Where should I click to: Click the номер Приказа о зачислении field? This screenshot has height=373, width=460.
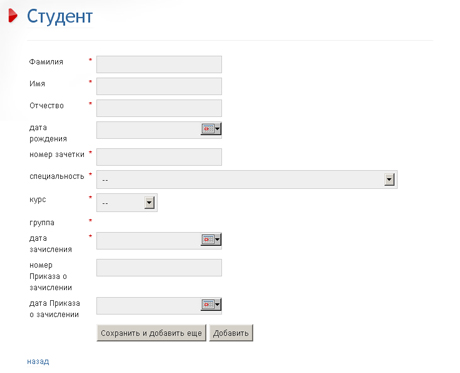tap(159, 268)
